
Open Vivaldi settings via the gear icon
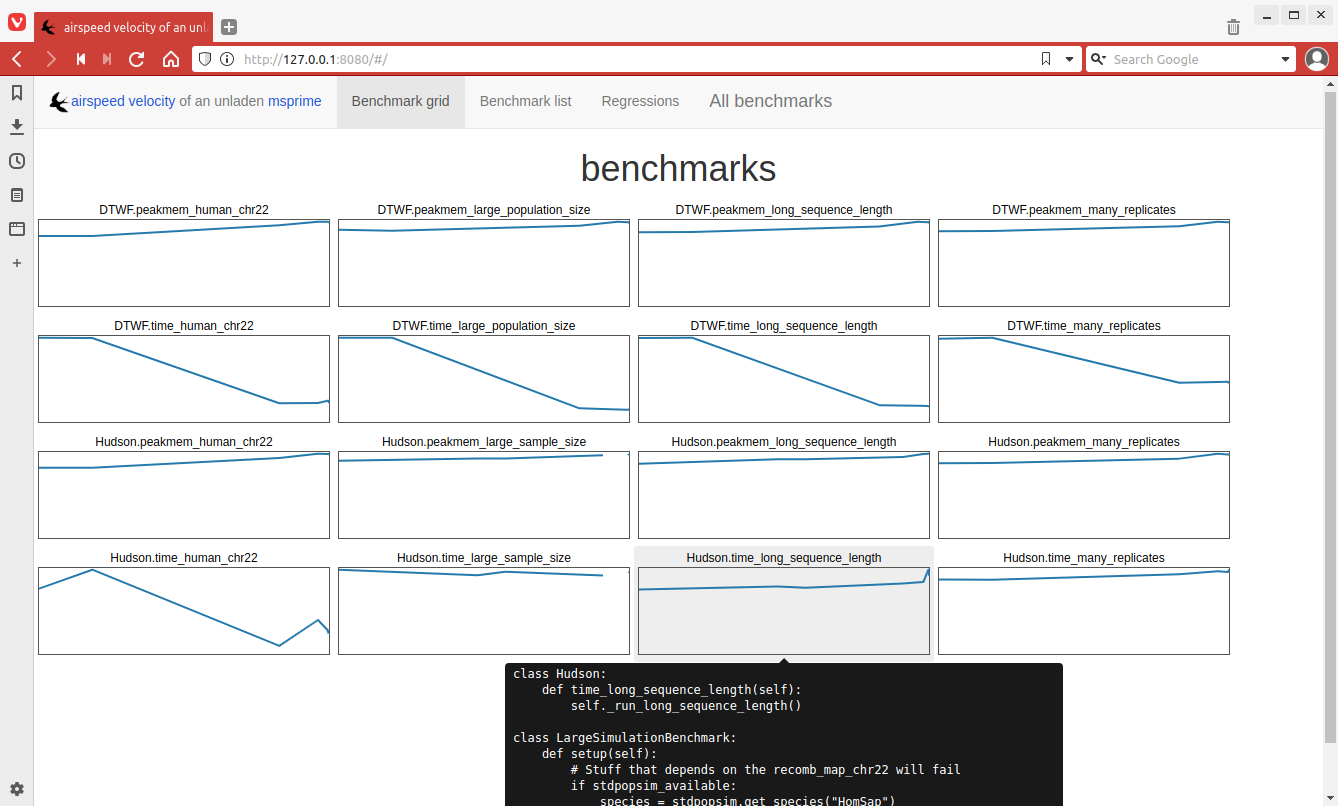coord(16,789)
